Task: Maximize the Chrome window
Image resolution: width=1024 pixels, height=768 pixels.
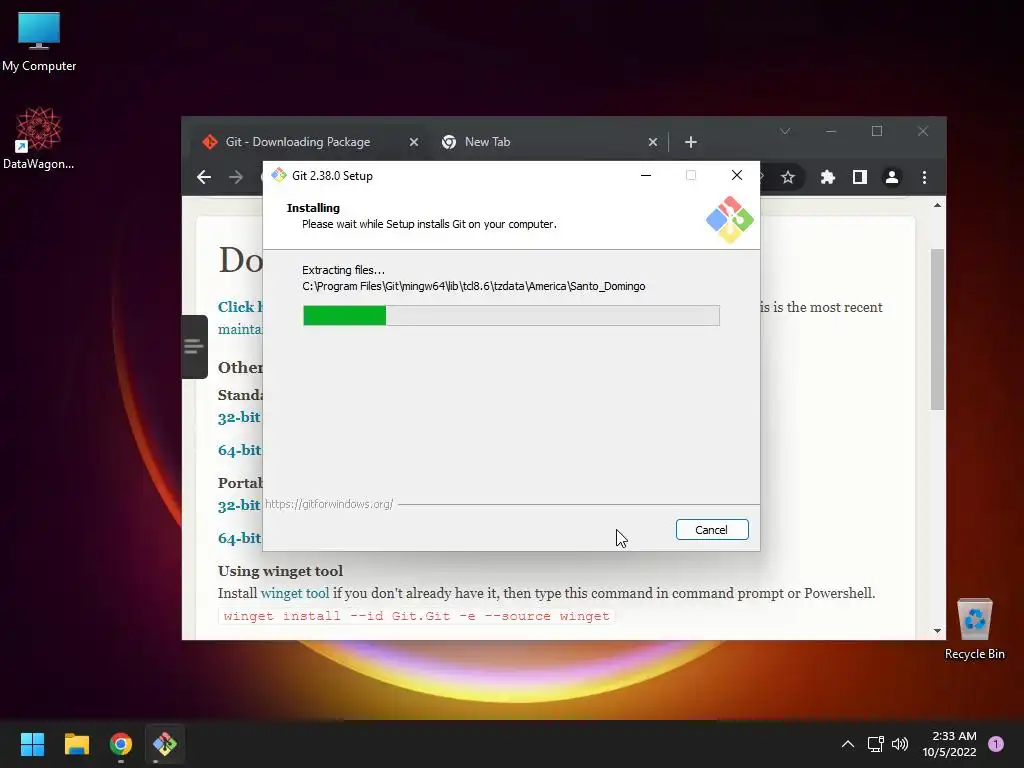Action: 877,131
